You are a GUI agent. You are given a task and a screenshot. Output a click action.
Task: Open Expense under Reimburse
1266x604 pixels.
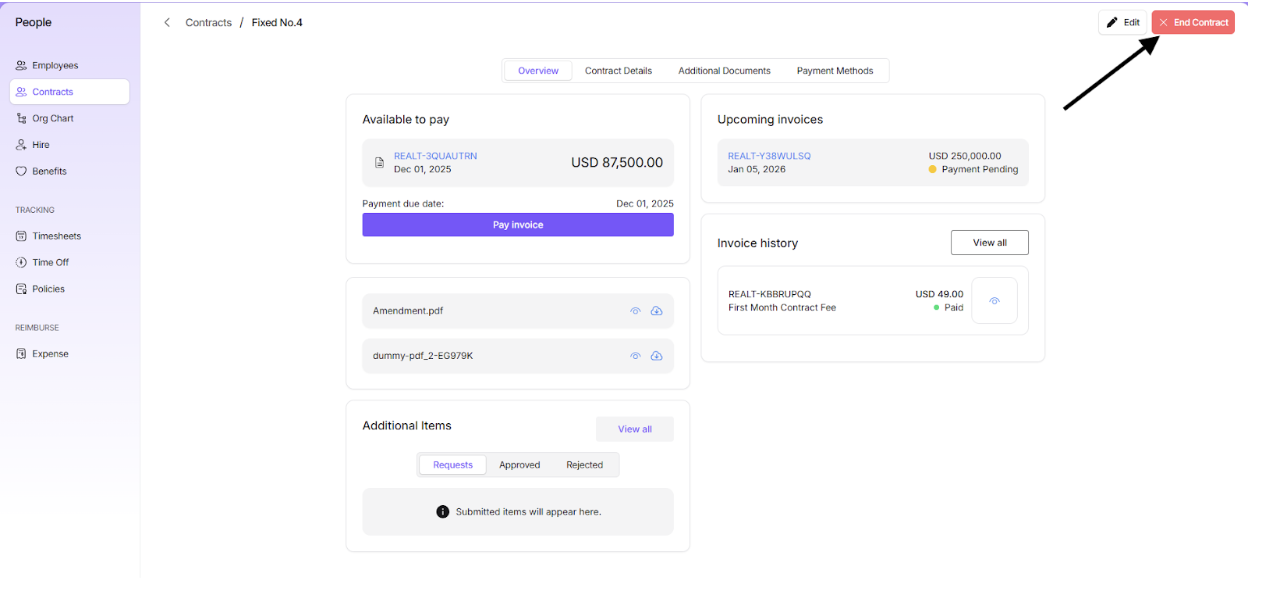(50, 354)
